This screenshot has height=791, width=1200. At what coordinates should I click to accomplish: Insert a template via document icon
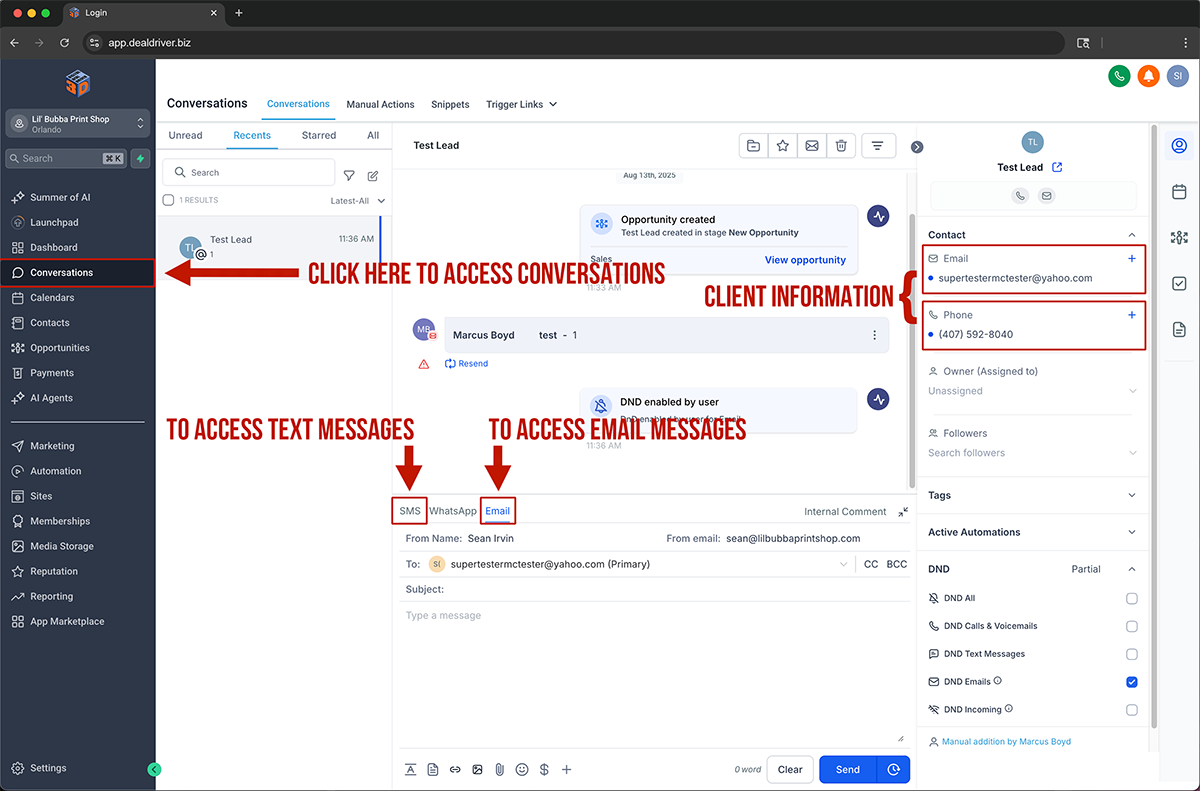[433, 769]
